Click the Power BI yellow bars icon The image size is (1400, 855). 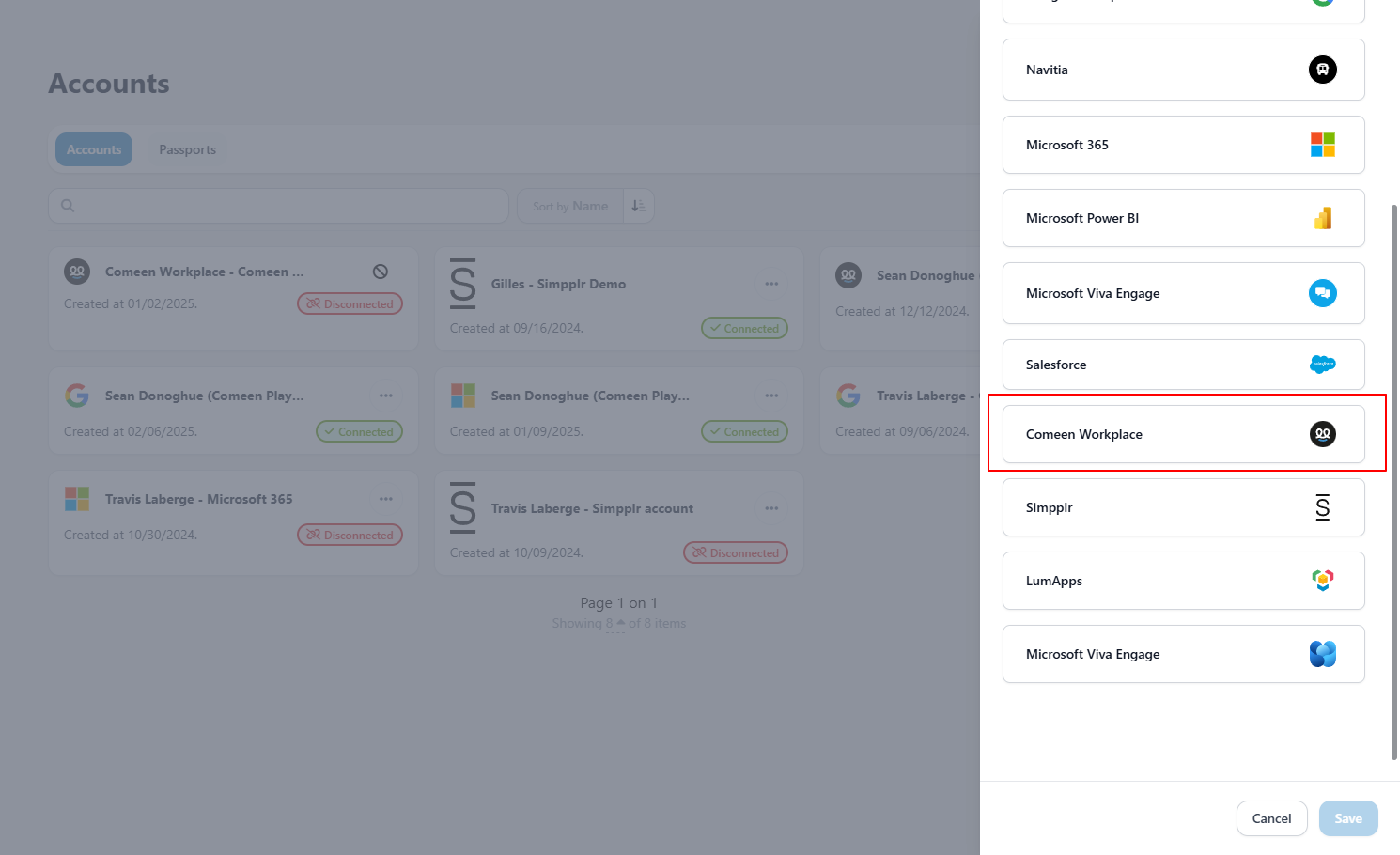[x=1323, y=218]
